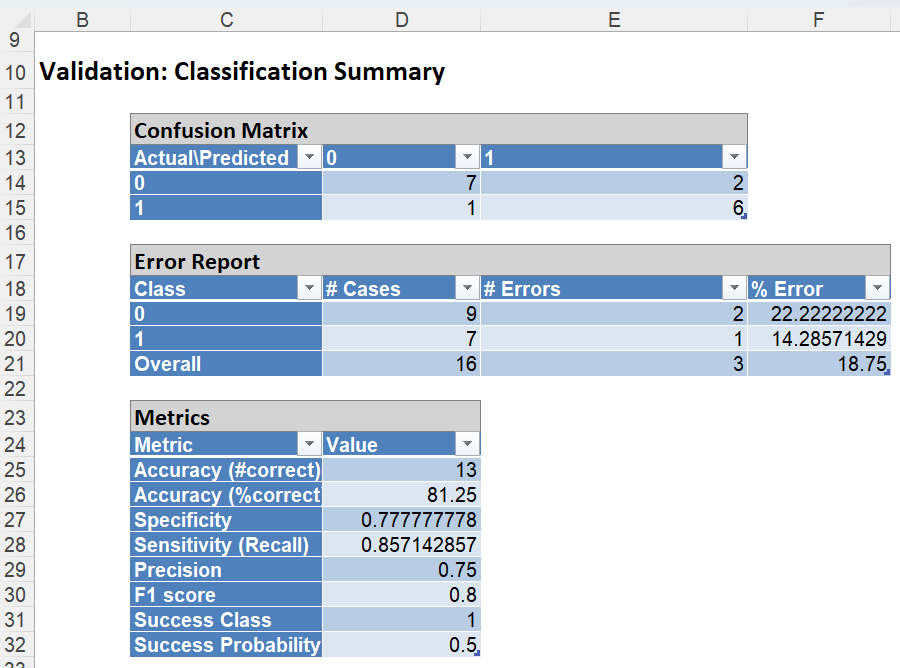
Task: Open the Value column filter dropdown
Action: pyautogui.click(x=467, y=445)
